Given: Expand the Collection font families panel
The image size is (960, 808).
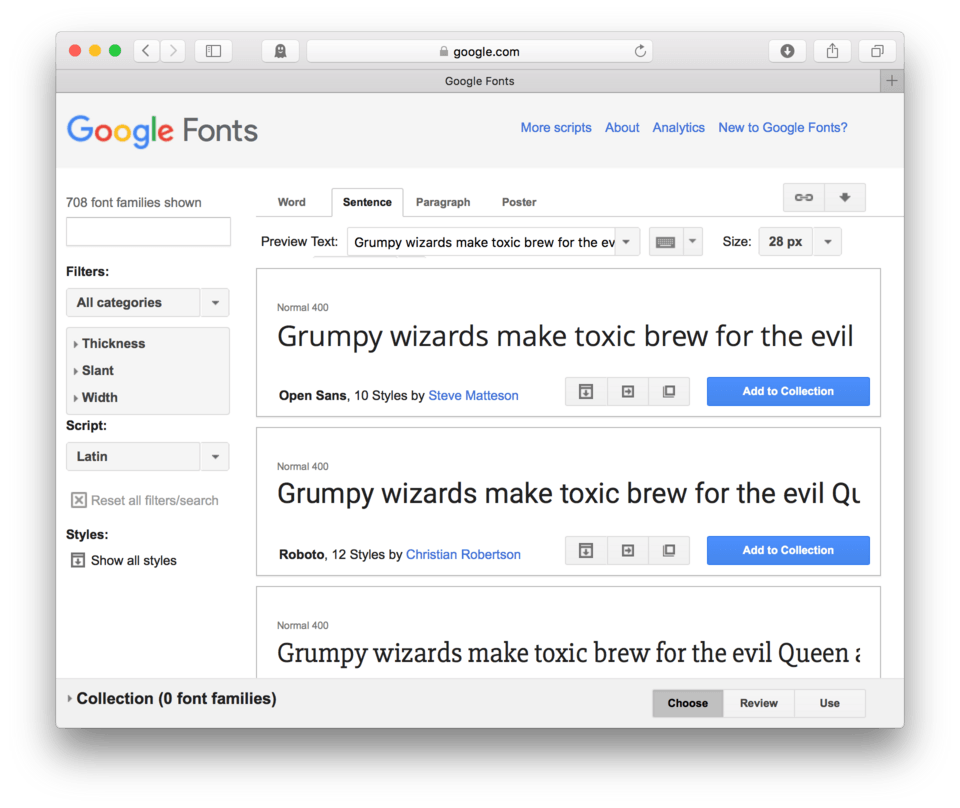Looking at the screenshot, I should point(172,698).
